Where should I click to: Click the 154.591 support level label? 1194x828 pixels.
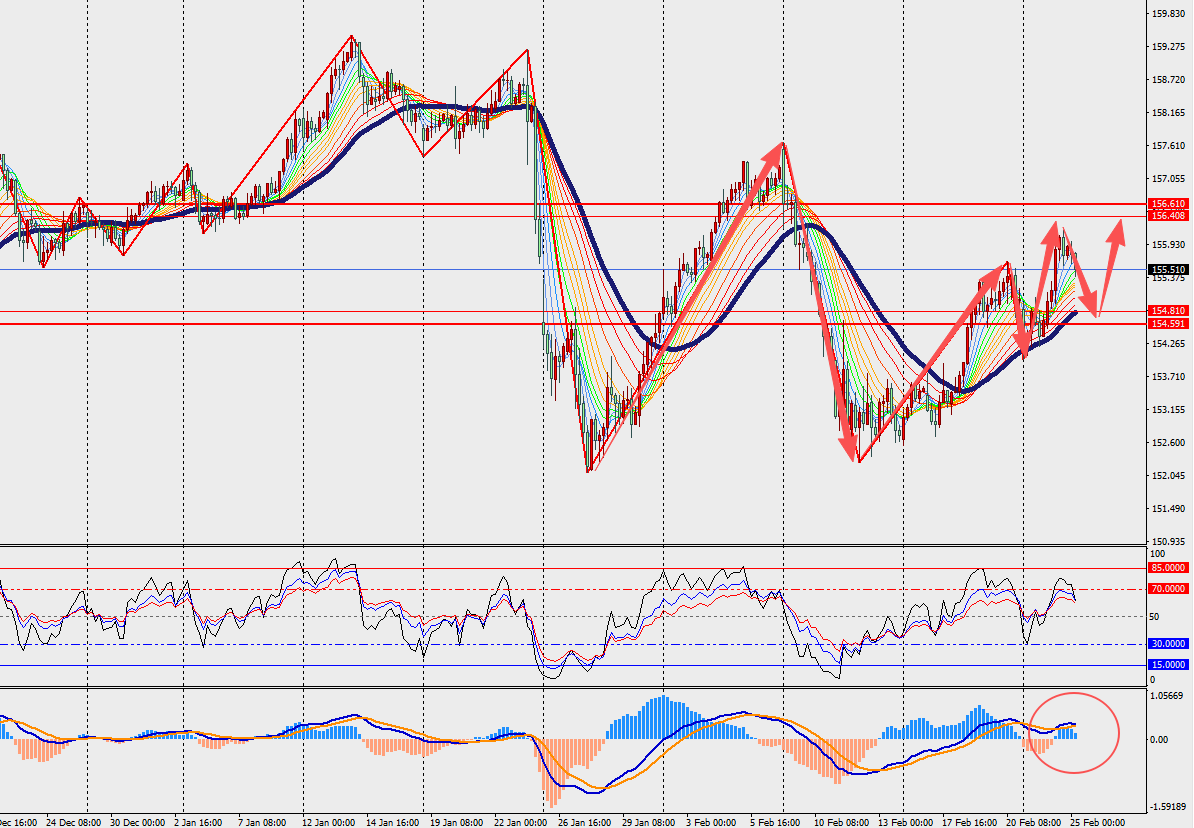coord(1168,324)
